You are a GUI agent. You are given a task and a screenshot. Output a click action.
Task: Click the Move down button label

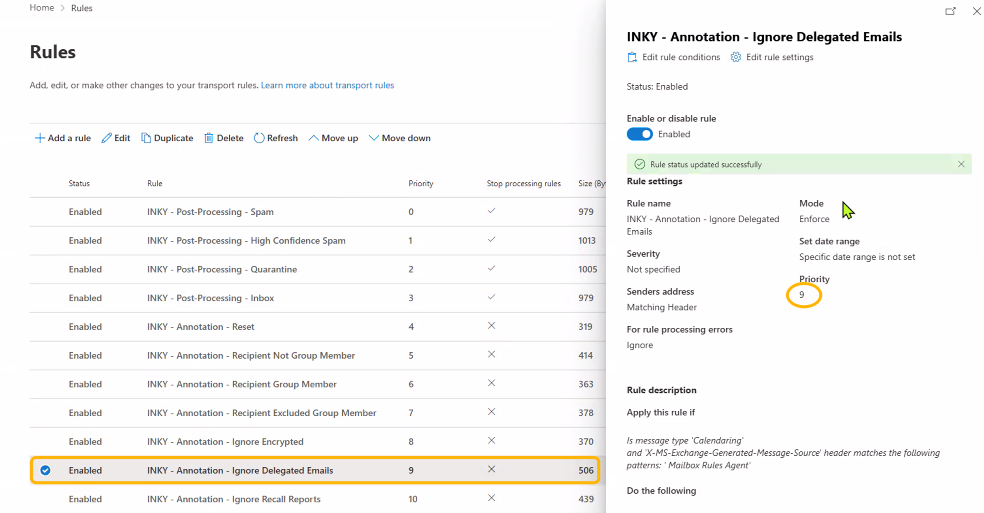pos(406,138)
